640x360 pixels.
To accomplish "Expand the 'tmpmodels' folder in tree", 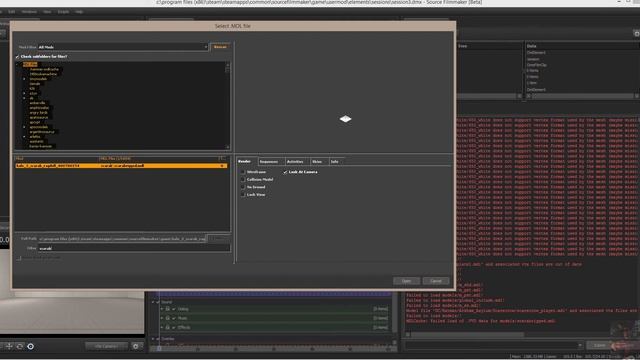I will [x=24, y=79].
